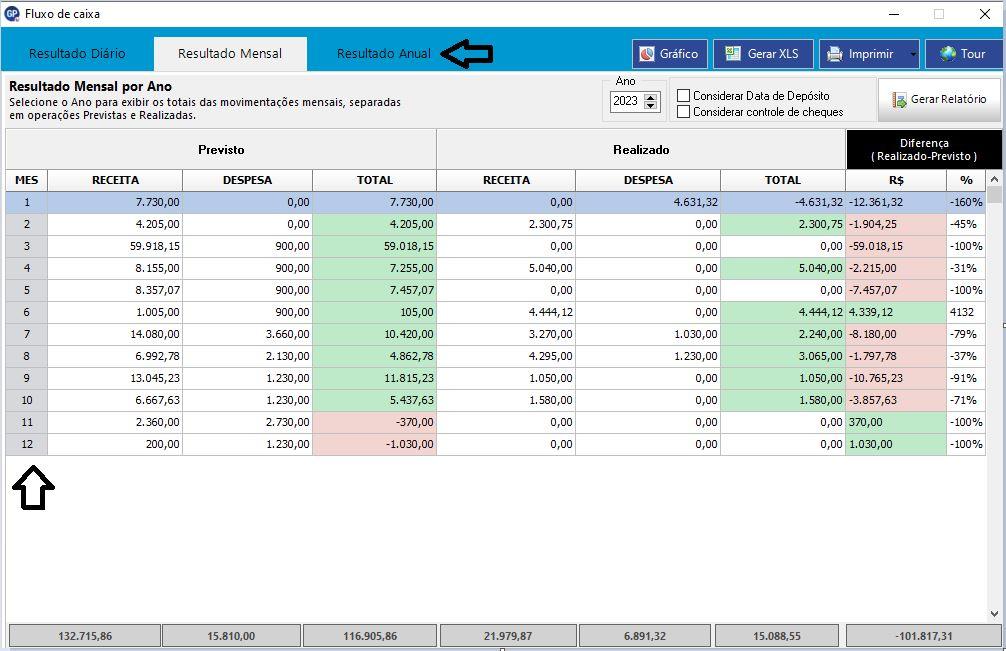Click the -4.631,32 realizado total cell

(x=783, y=202)
